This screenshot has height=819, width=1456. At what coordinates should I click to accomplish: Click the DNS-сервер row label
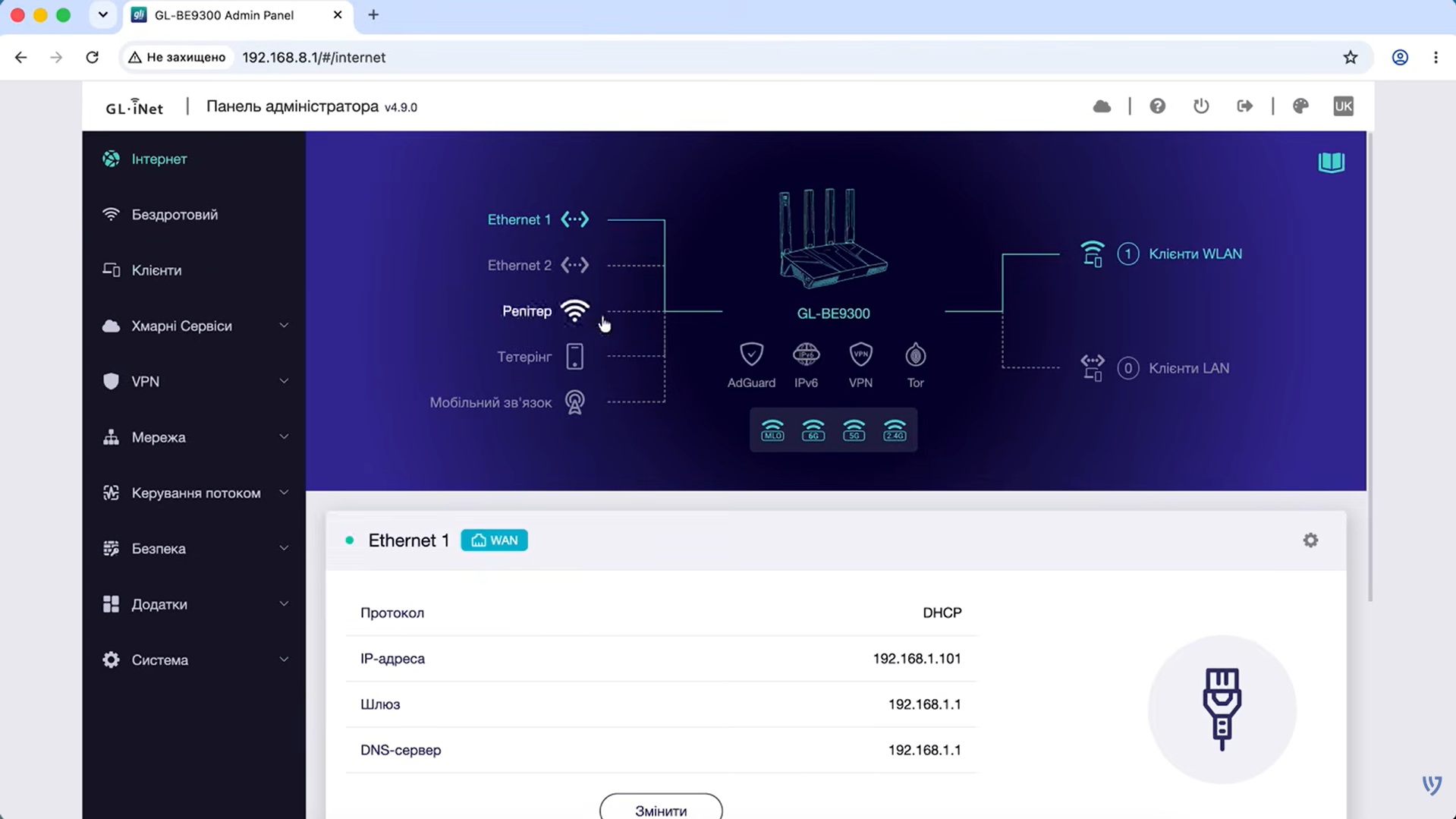pos(401,750)
